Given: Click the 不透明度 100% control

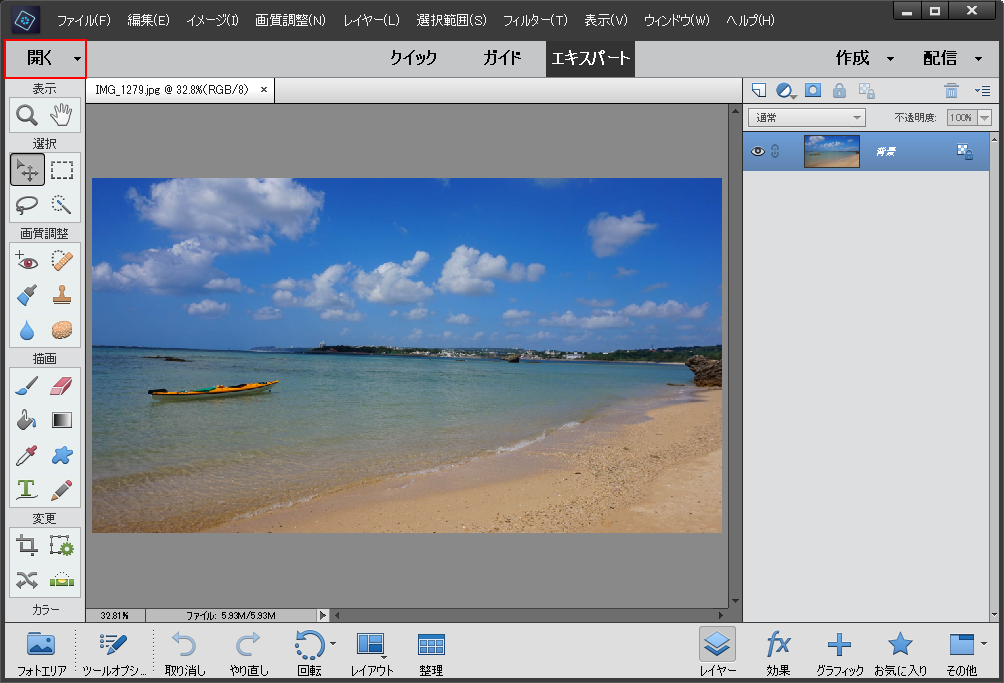Looking at the screenshot, I should [x=963, y=117].
